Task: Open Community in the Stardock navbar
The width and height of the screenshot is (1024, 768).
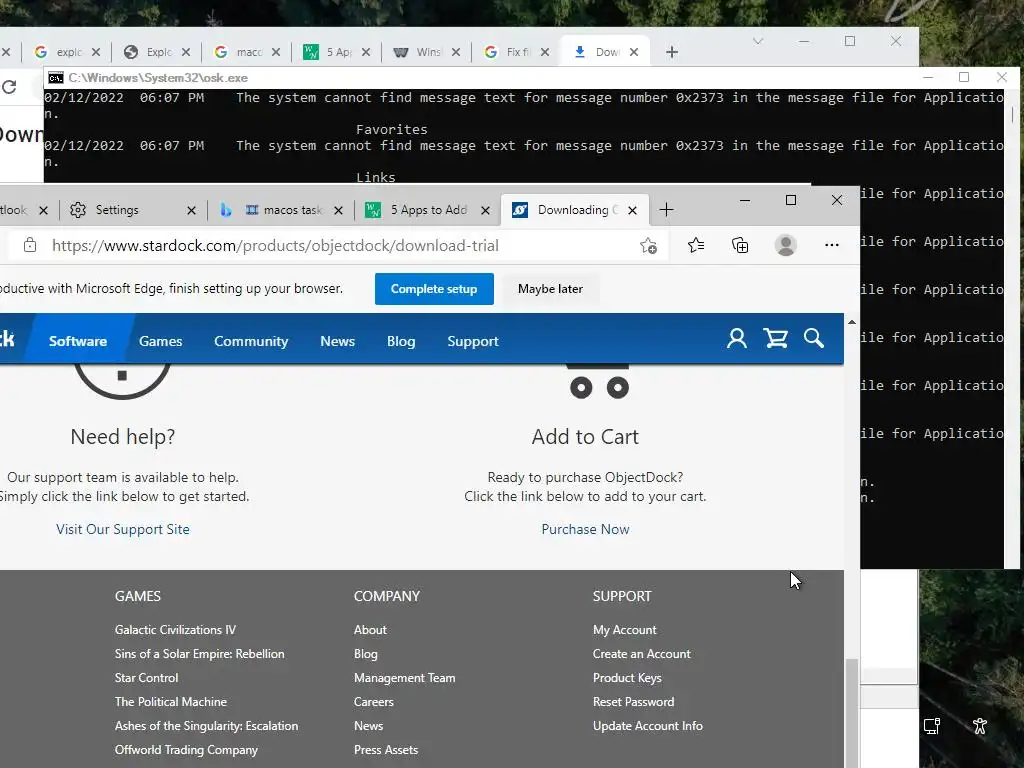Action: tap(251, 341)
